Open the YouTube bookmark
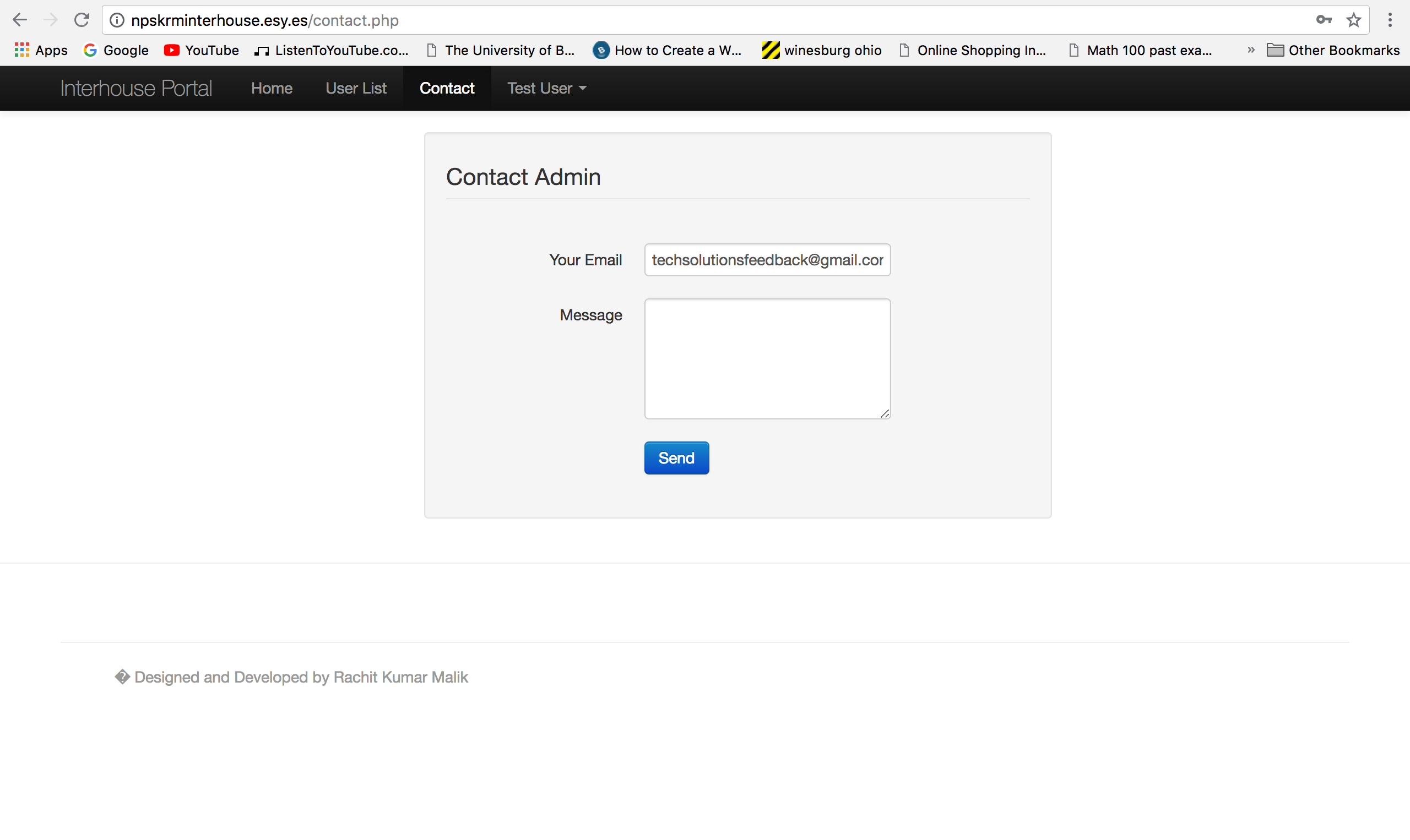 (x=201, y=51)
